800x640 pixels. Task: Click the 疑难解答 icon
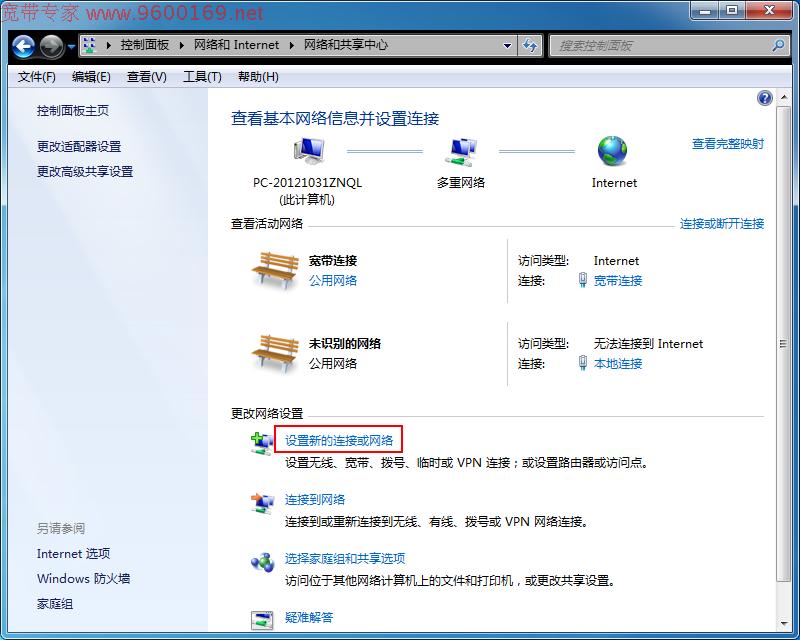pyautogui.click(x=262, y=620)
